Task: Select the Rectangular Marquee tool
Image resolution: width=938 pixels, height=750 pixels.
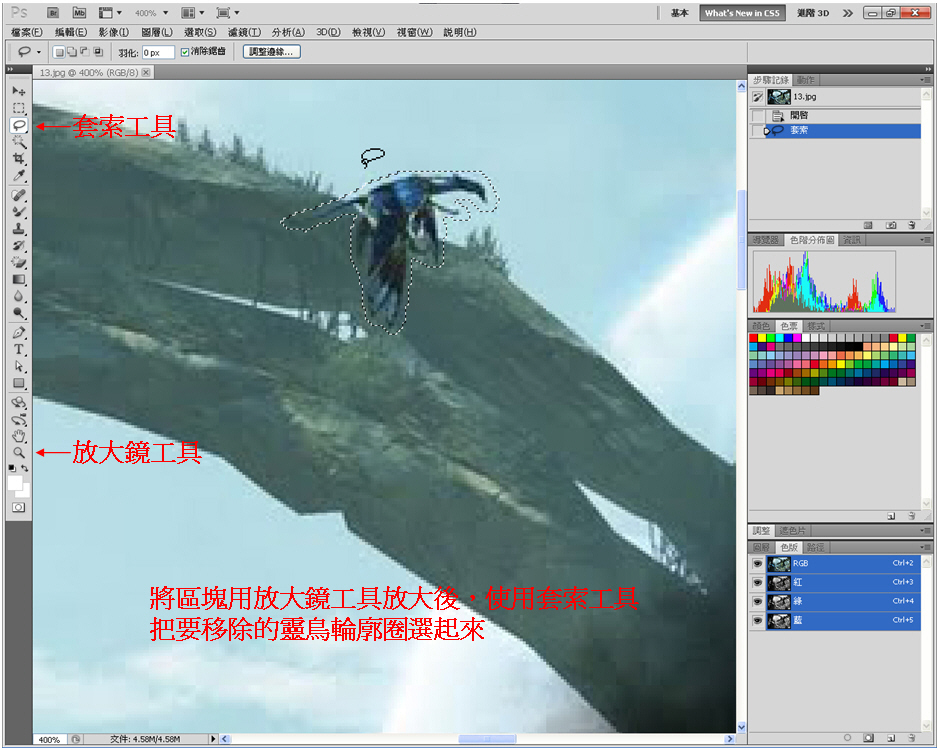Action: click(x=19, y=108)
